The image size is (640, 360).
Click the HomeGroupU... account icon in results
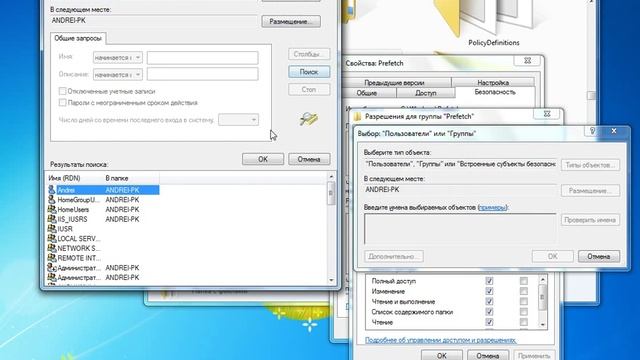(51, 200)
